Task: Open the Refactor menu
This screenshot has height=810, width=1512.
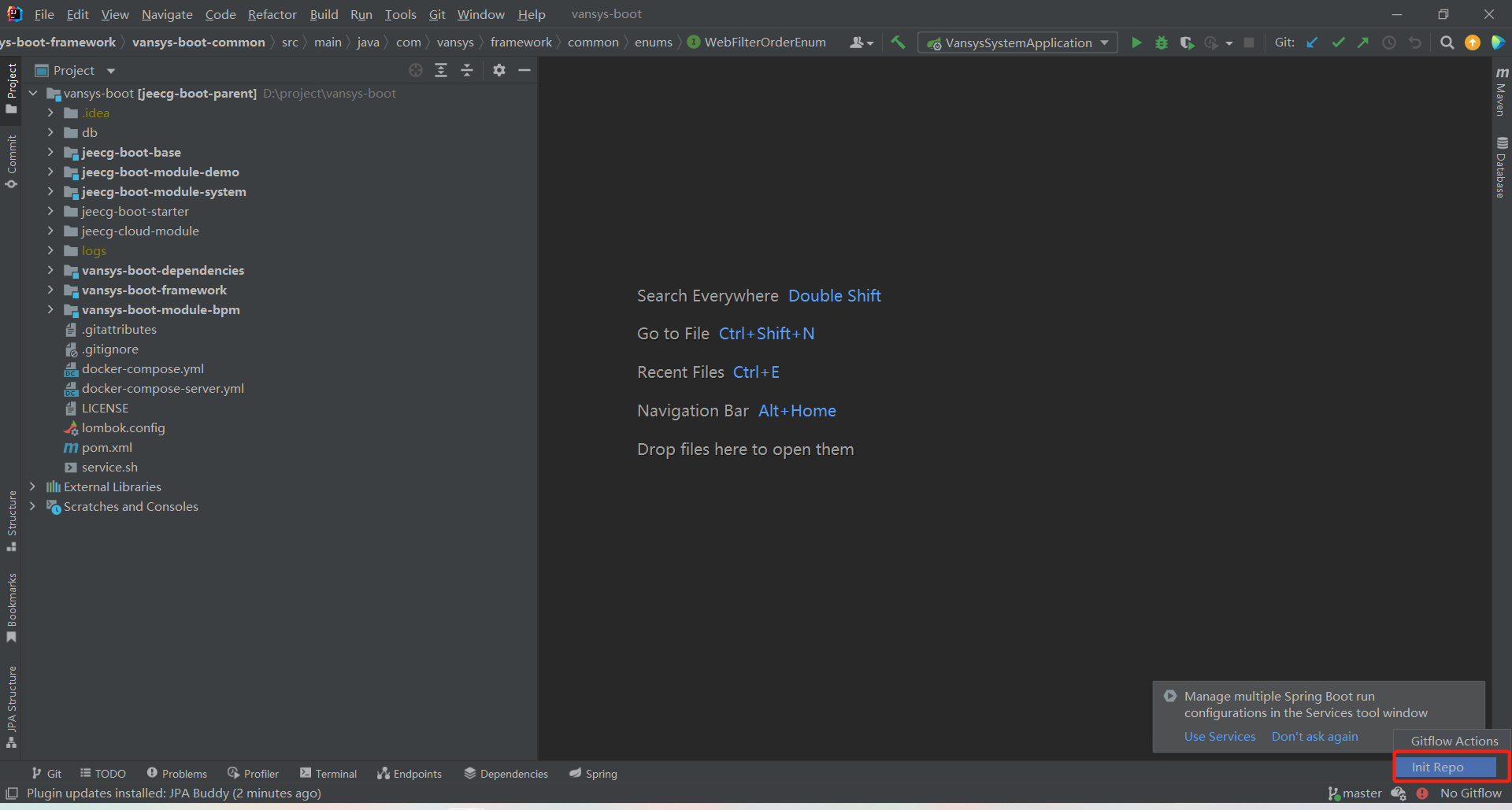Action: click(x=272, y=14)
